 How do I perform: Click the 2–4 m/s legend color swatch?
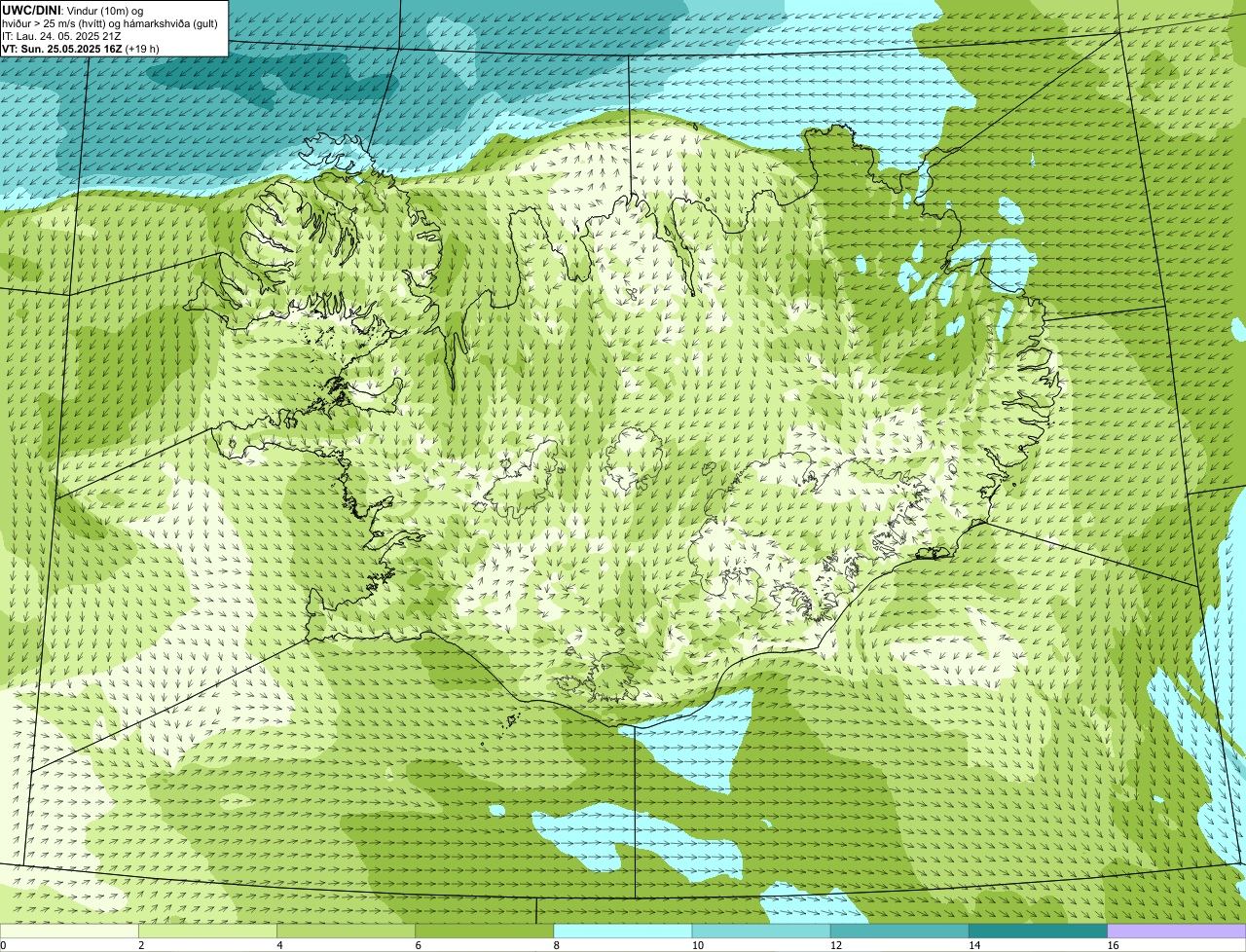tap(207, 932)
